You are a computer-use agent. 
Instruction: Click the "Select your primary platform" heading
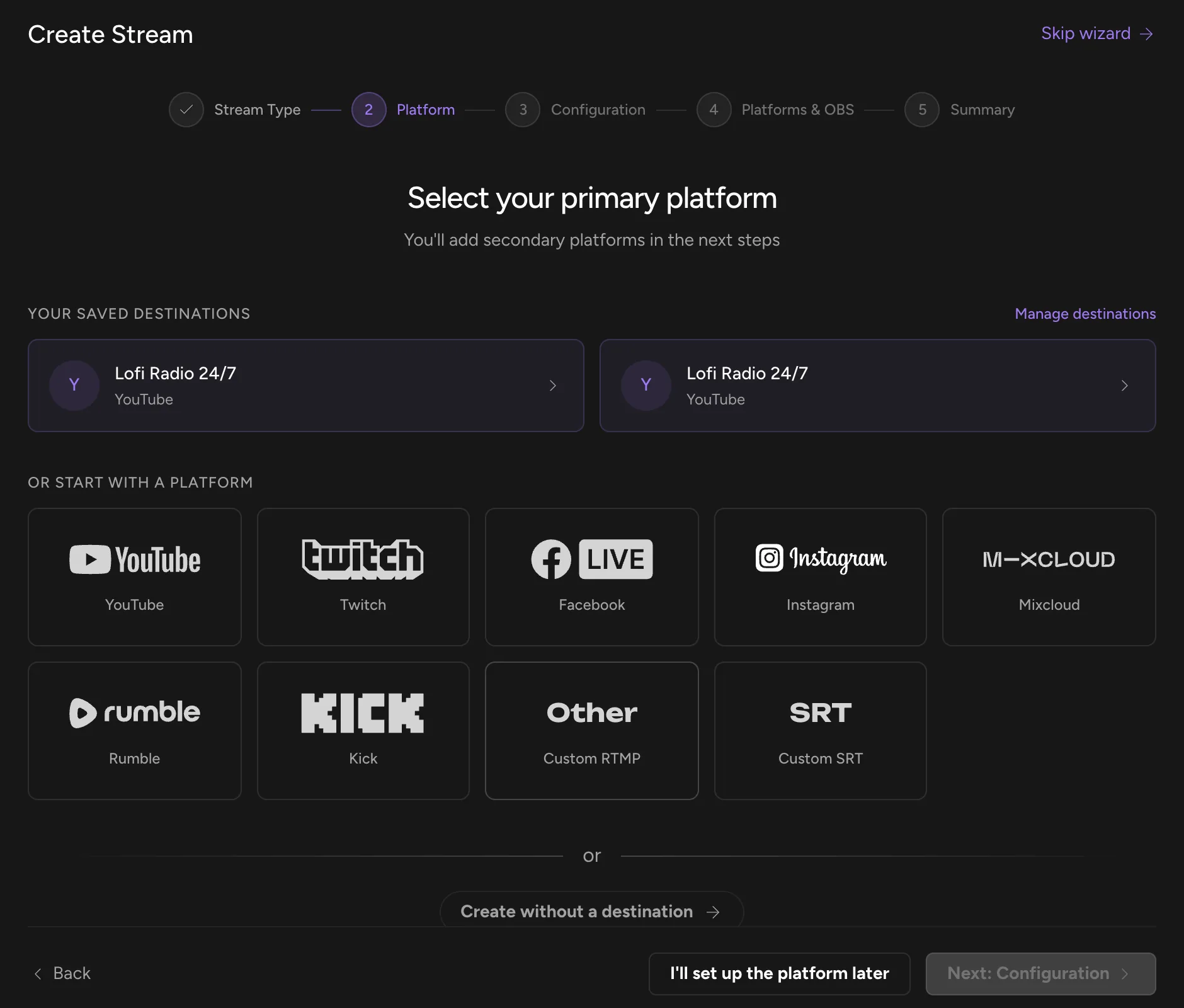592,198
